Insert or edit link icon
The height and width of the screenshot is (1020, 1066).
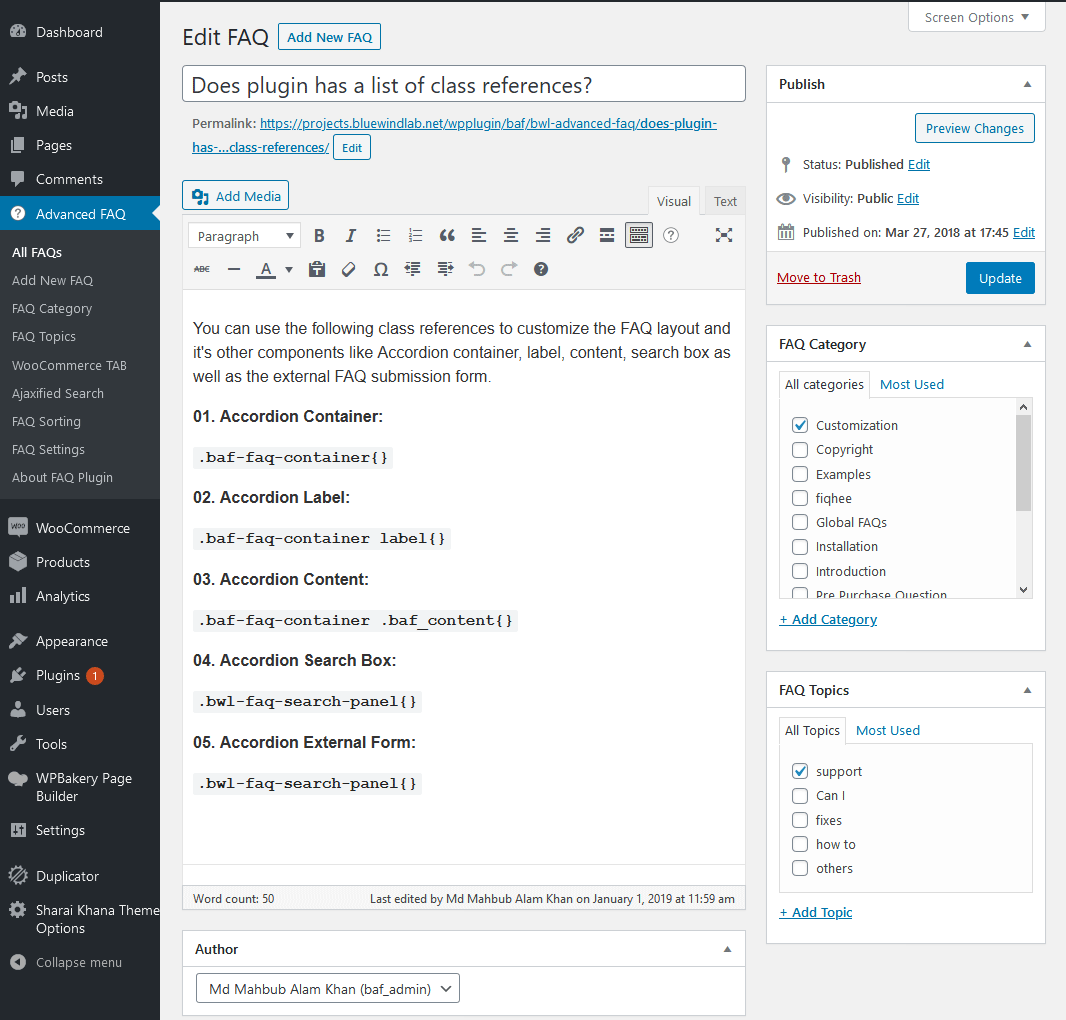click(575, 236)
